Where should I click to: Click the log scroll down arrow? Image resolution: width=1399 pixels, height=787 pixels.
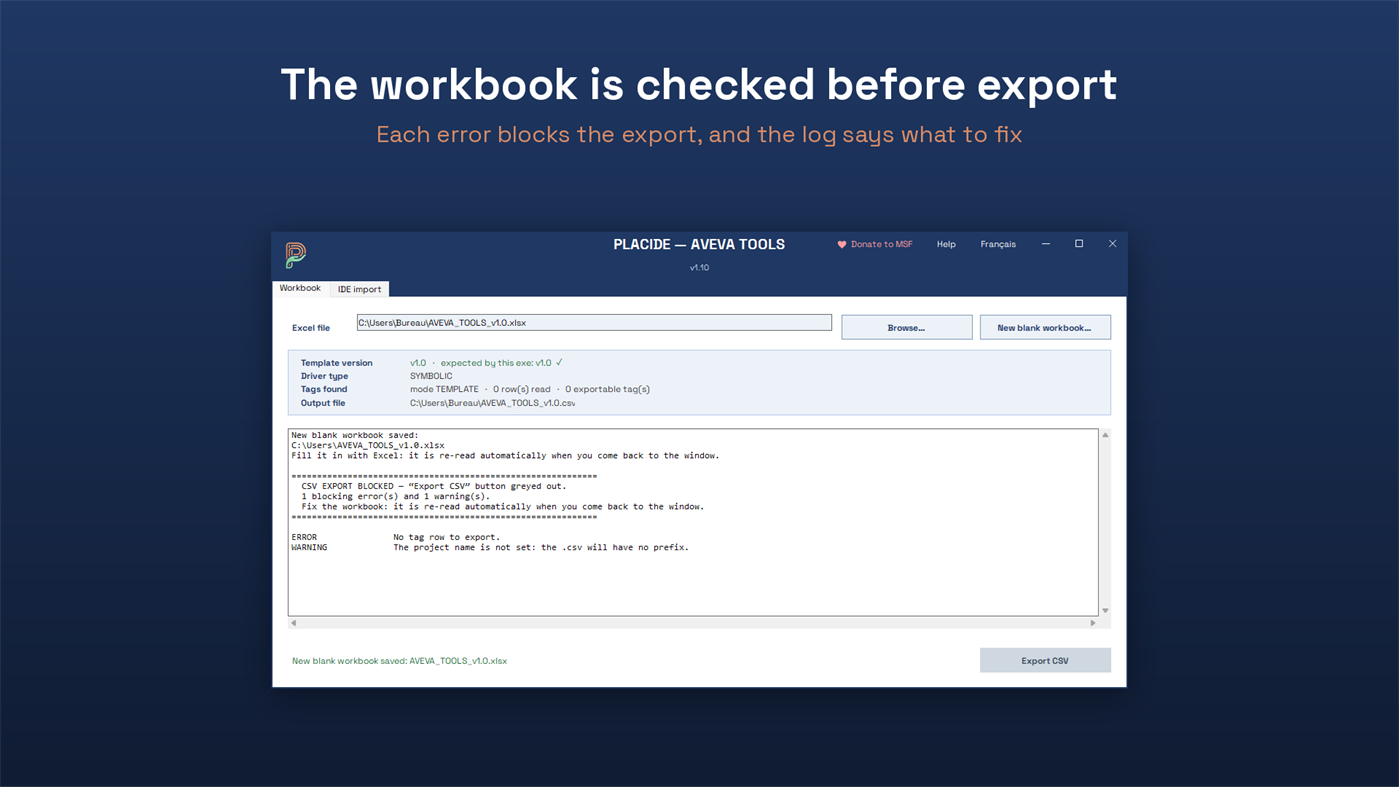coord(1105,610)
